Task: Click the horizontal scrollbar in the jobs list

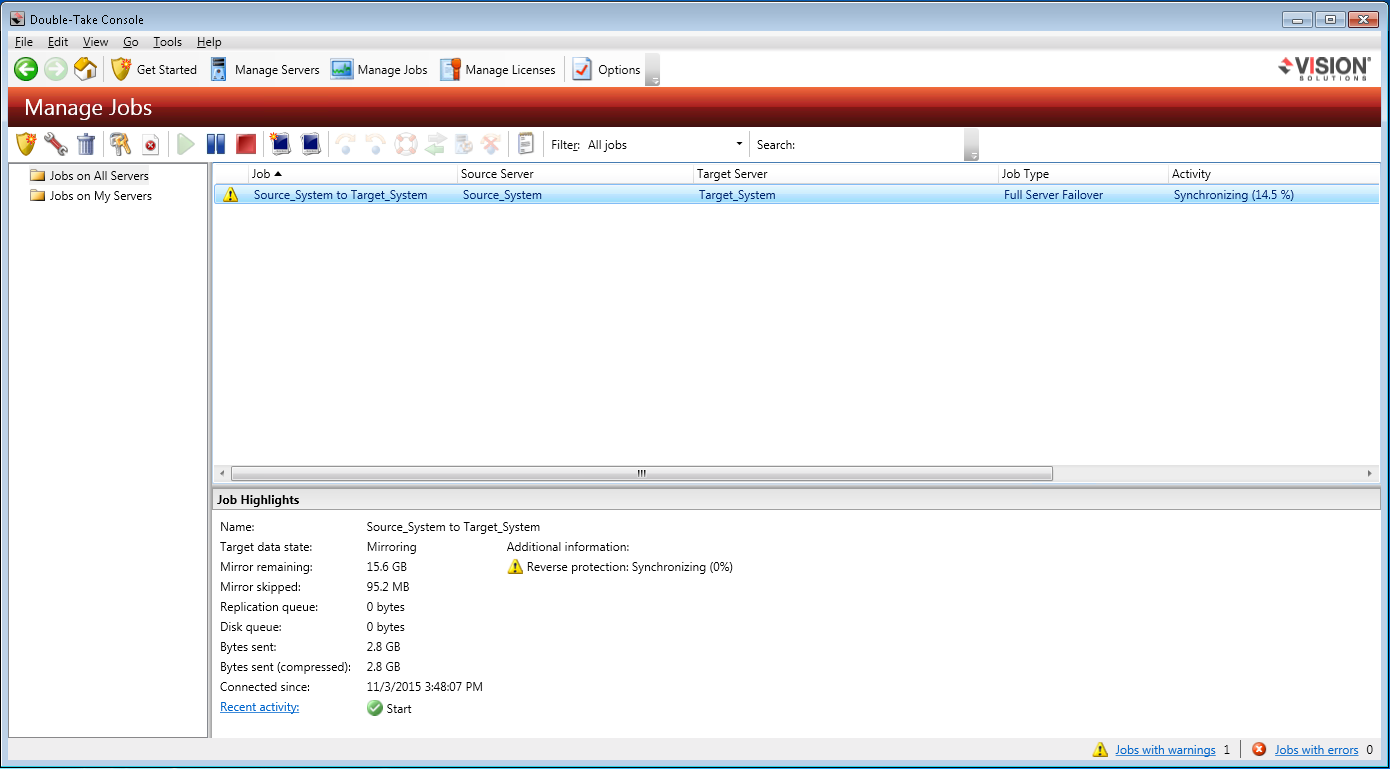Action: tap(641, 474)
